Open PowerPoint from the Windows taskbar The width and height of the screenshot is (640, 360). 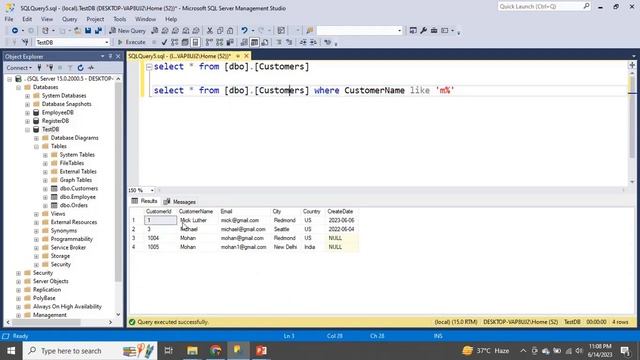tap(261, 351)
